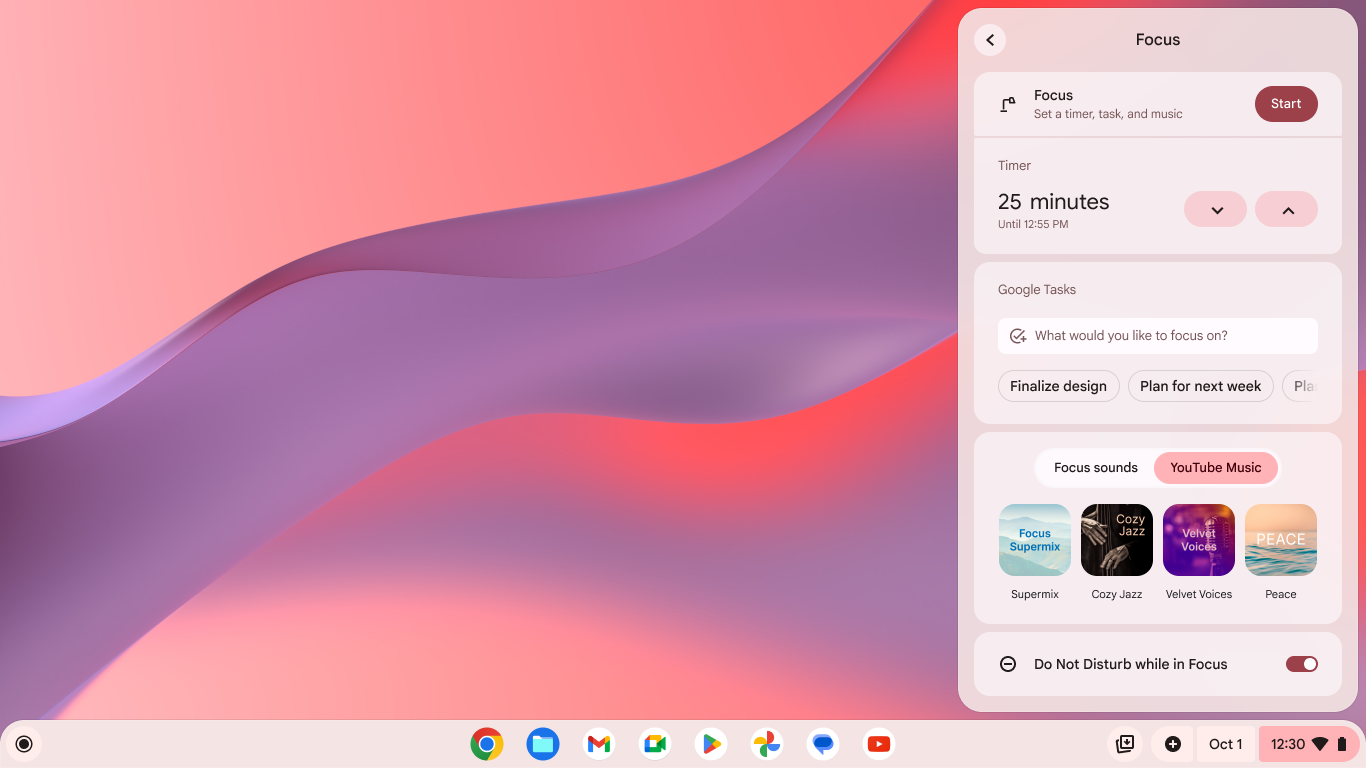
Task: Open the Messages app
Action: pyautogui.click(x=822, y=744)
